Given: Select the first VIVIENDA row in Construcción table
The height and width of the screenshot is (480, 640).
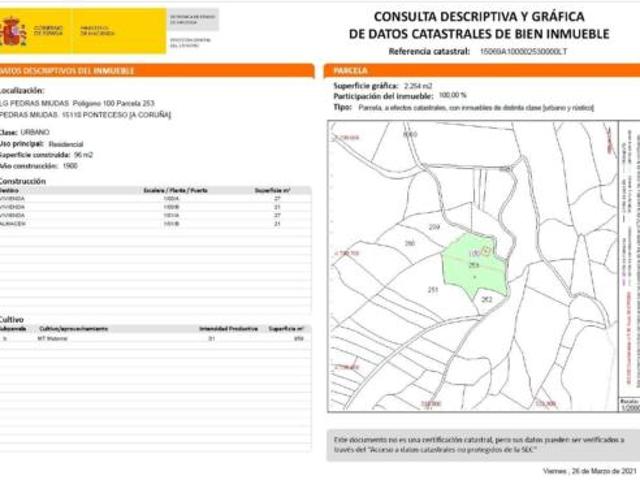Looking at the screenshot, I should [155, 199].
